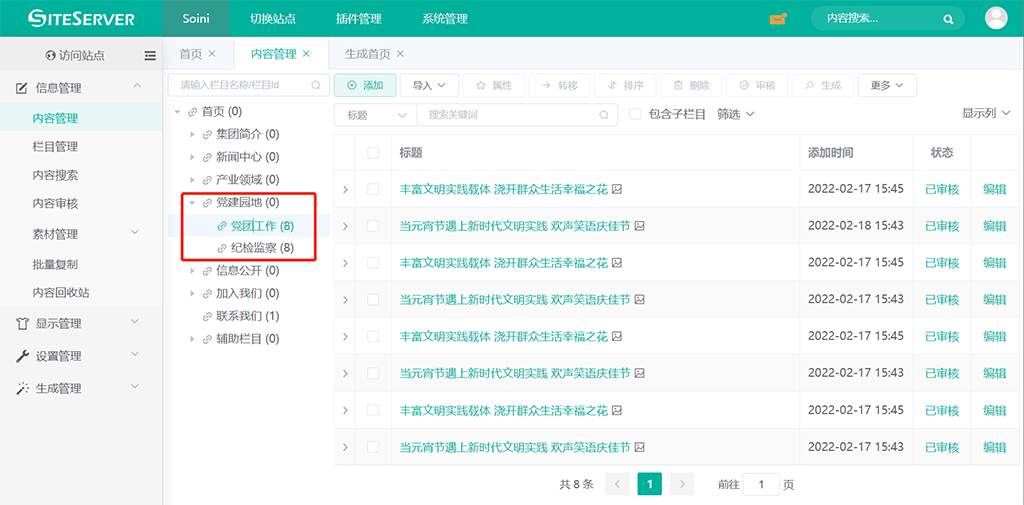1024x505 pixels.
Task: Click image icon beside first article title
Action: coord(617,189)
